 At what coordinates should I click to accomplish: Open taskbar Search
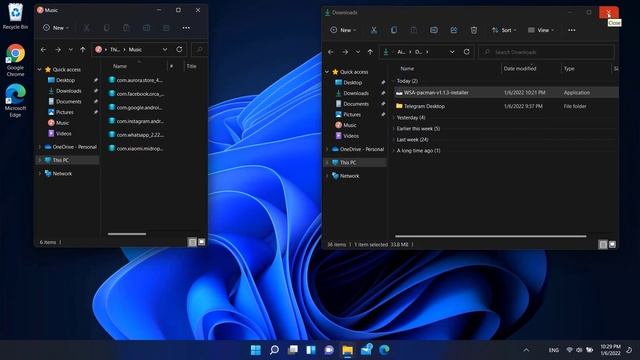tap(274, 350)
